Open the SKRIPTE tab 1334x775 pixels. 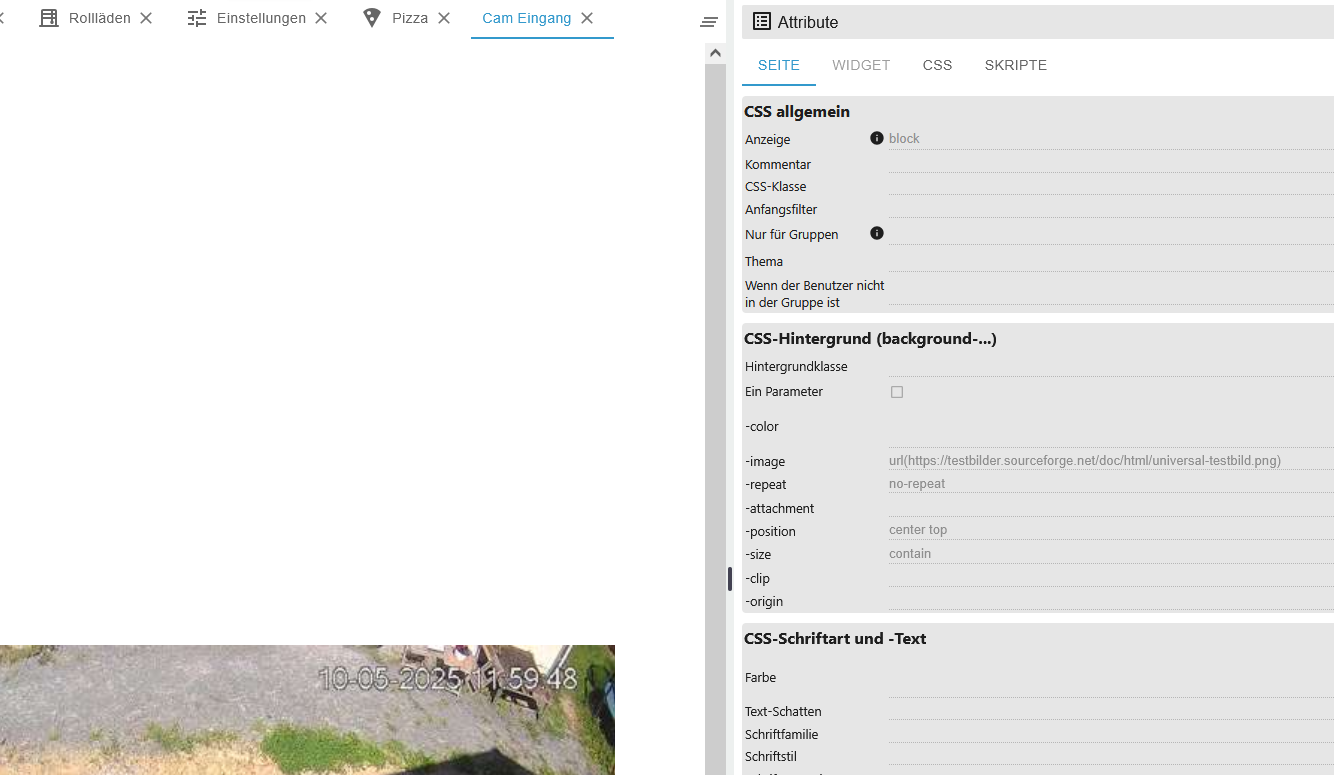tap(1016, 65)
